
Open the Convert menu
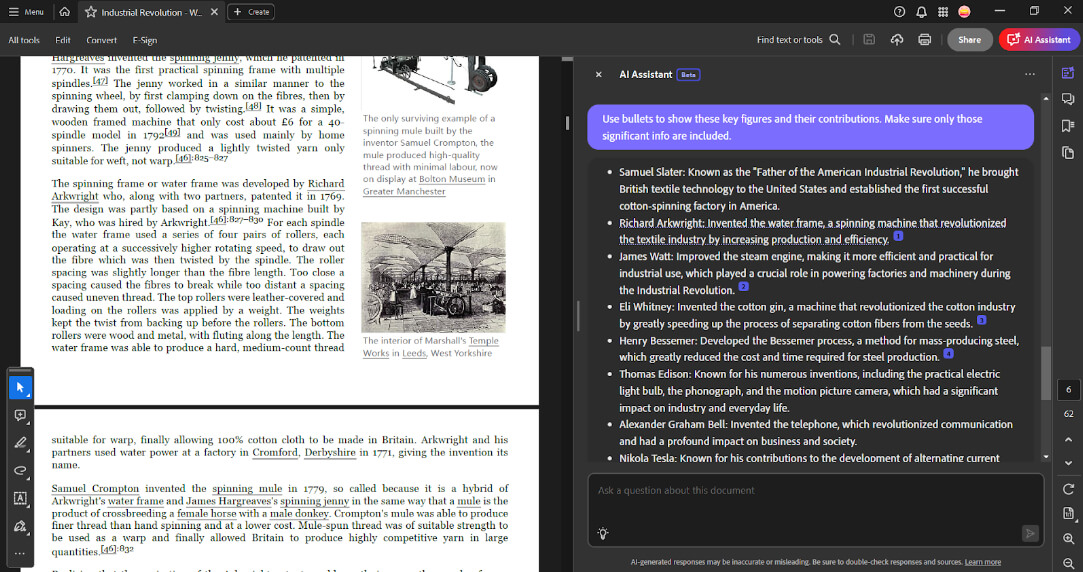[102, 40]
